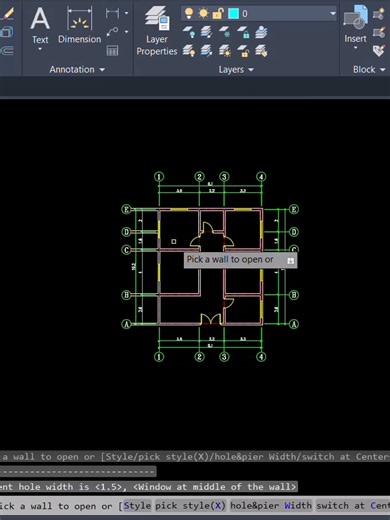The width and height of the screenshot is (390, 520).
Task: Click the Lock layer icon
Action: (243, 32)
